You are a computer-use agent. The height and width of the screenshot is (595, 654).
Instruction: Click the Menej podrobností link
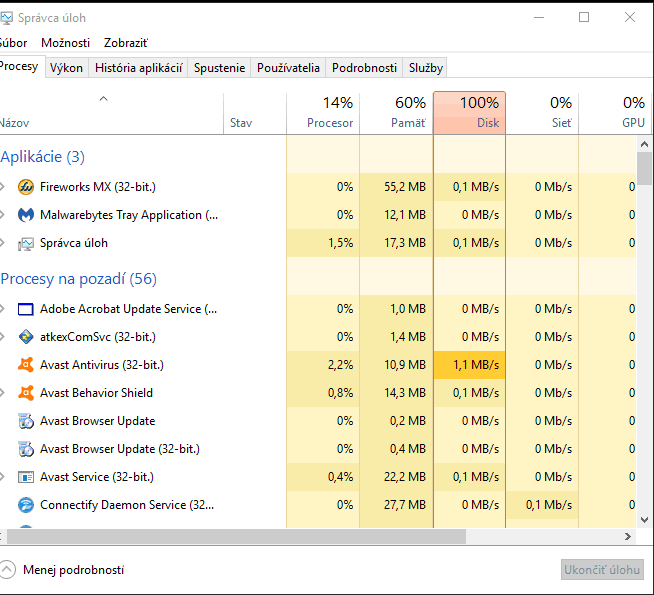coord(73,570)
